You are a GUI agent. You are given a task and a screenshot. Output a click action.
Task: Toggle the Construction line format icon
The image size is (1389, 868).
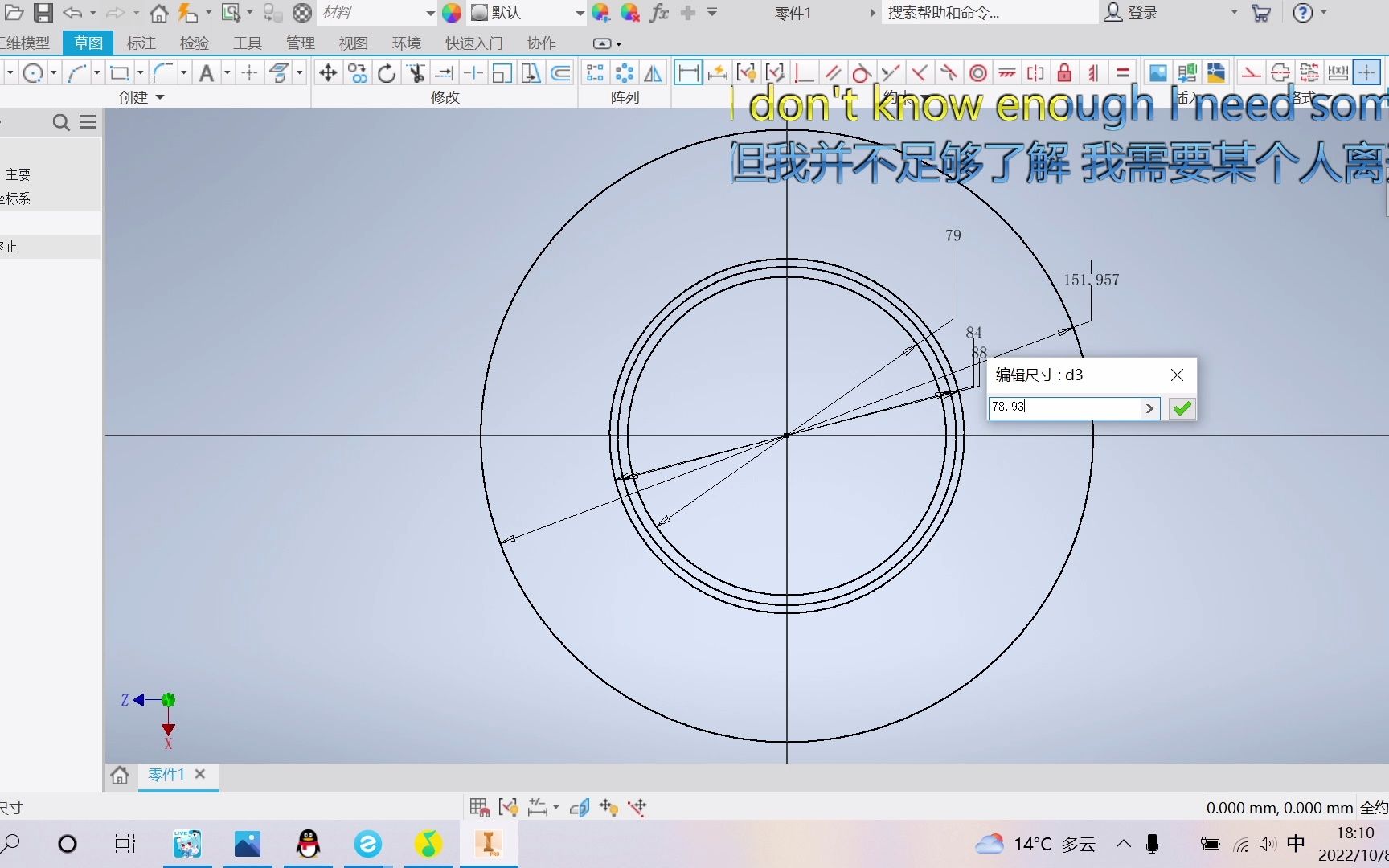coord(1251,73)
